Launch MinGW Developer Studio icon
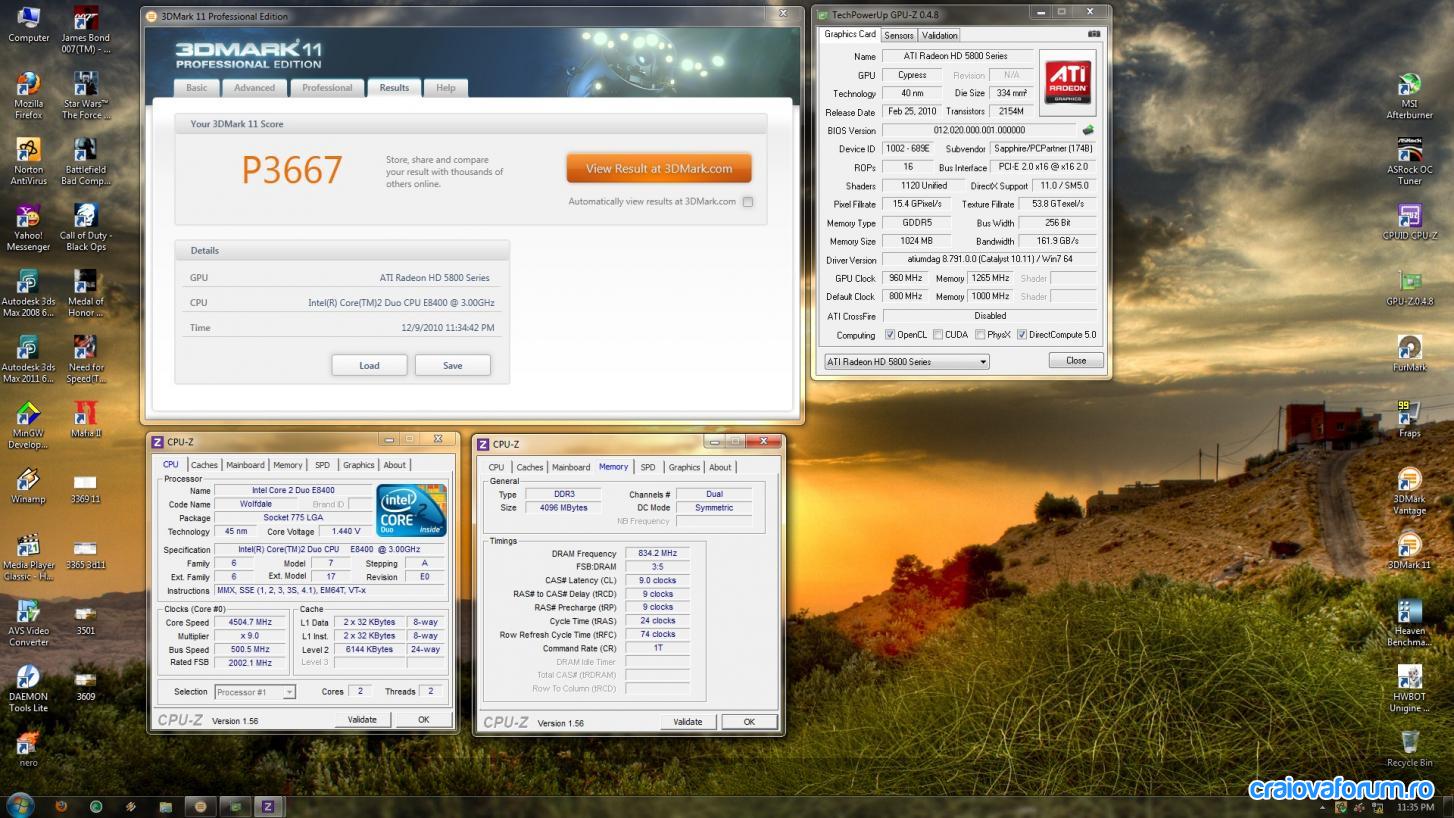The width and height of the screenshot is (1454, 818). [x=29, y=426]
